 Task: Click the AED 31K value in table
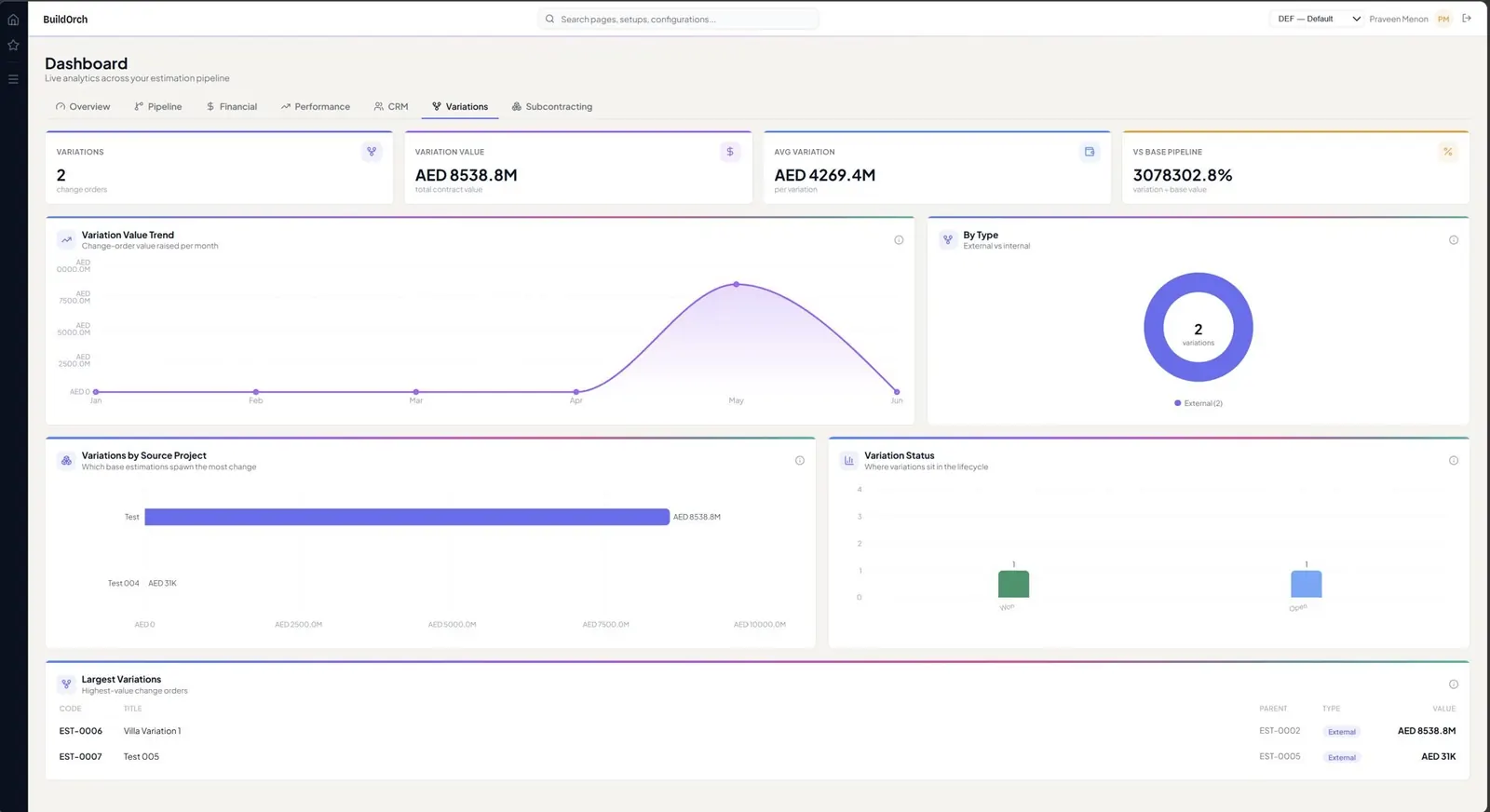coord(1438,757)
